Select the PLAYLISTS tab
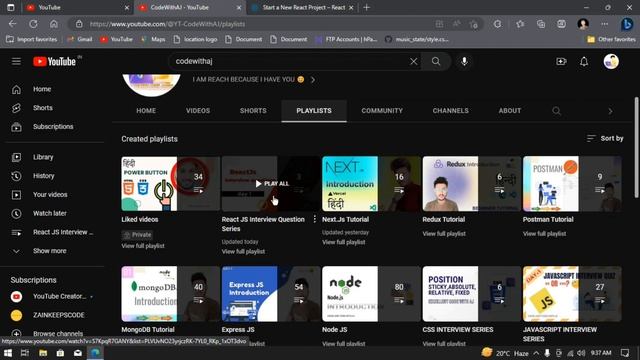The width and height of the screenshot is (640, 360). [x=314, y=111]
